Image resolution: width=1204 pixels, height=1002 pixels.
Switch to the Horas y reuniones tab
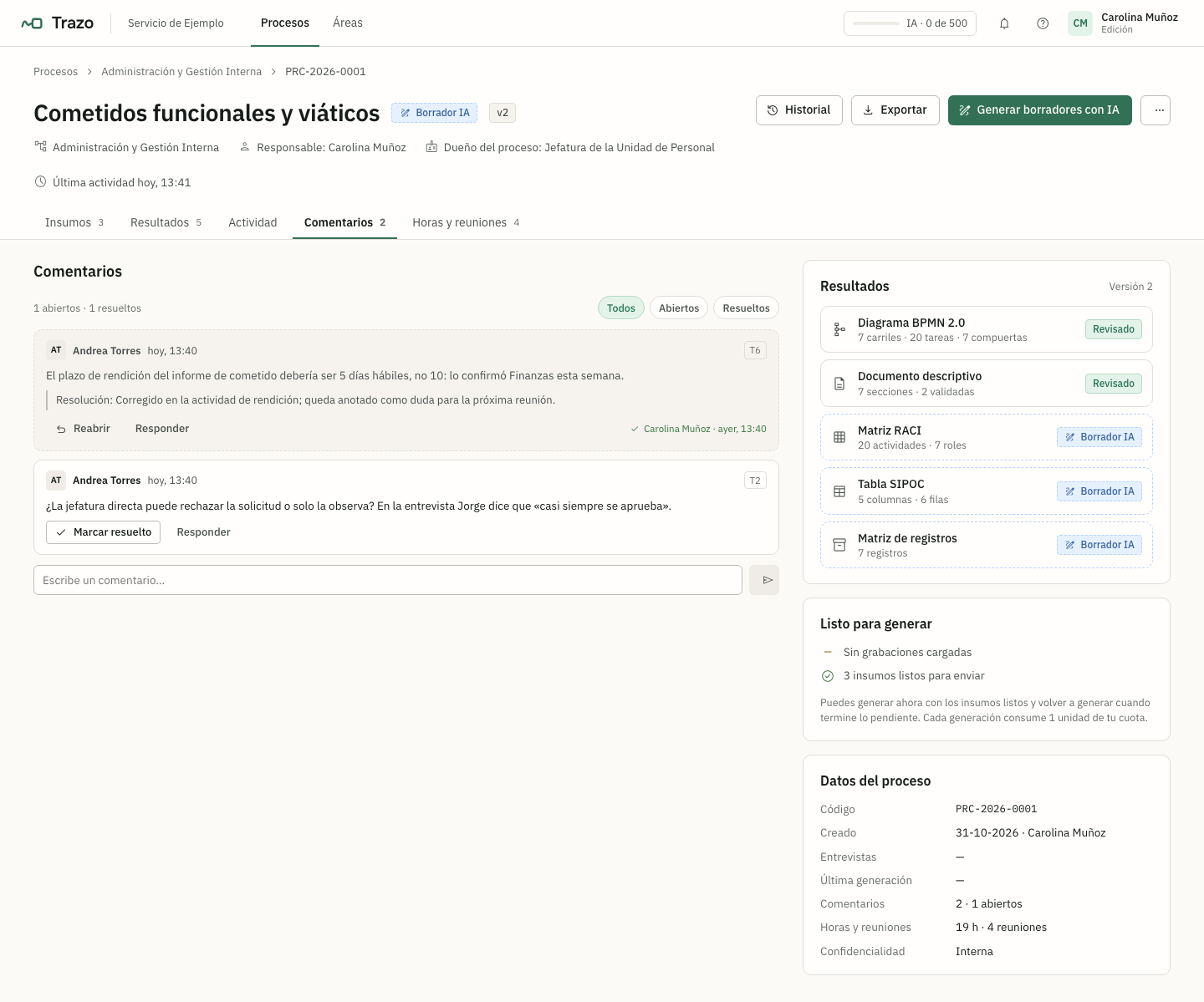466,222
